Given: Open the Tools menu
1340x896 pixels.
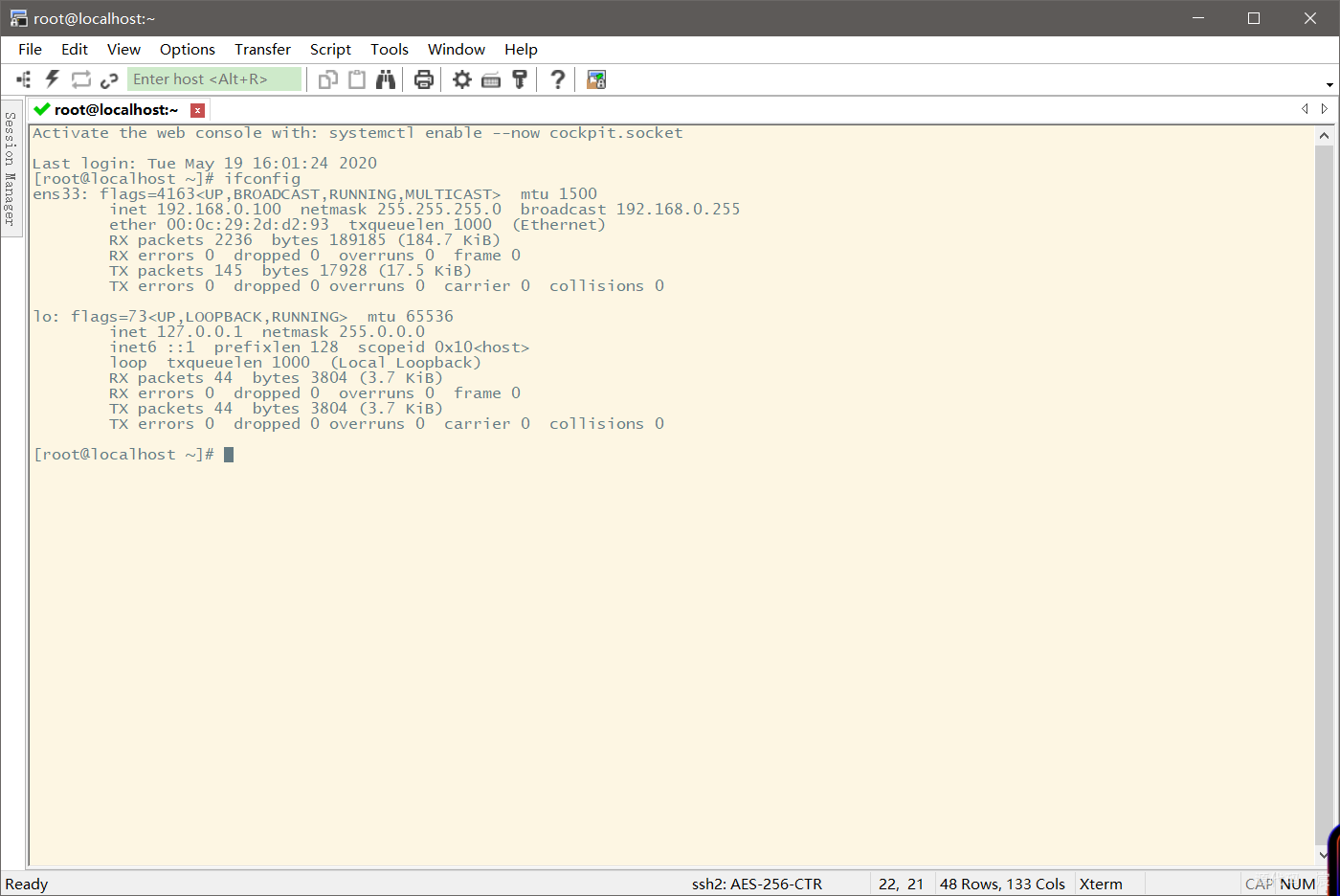Looking at the screenshot, I should 390,50.
